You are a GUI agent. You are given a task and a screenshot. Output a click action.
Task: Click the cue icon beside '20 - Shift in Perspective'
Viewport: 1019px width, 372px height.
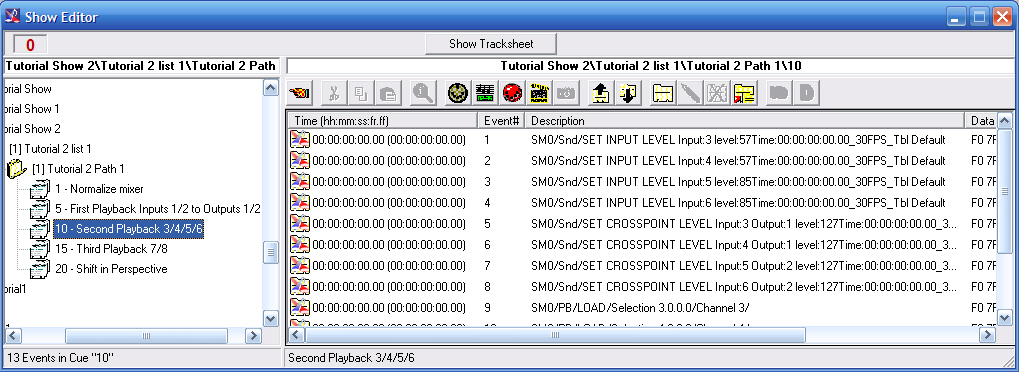[x=40, y=269]
